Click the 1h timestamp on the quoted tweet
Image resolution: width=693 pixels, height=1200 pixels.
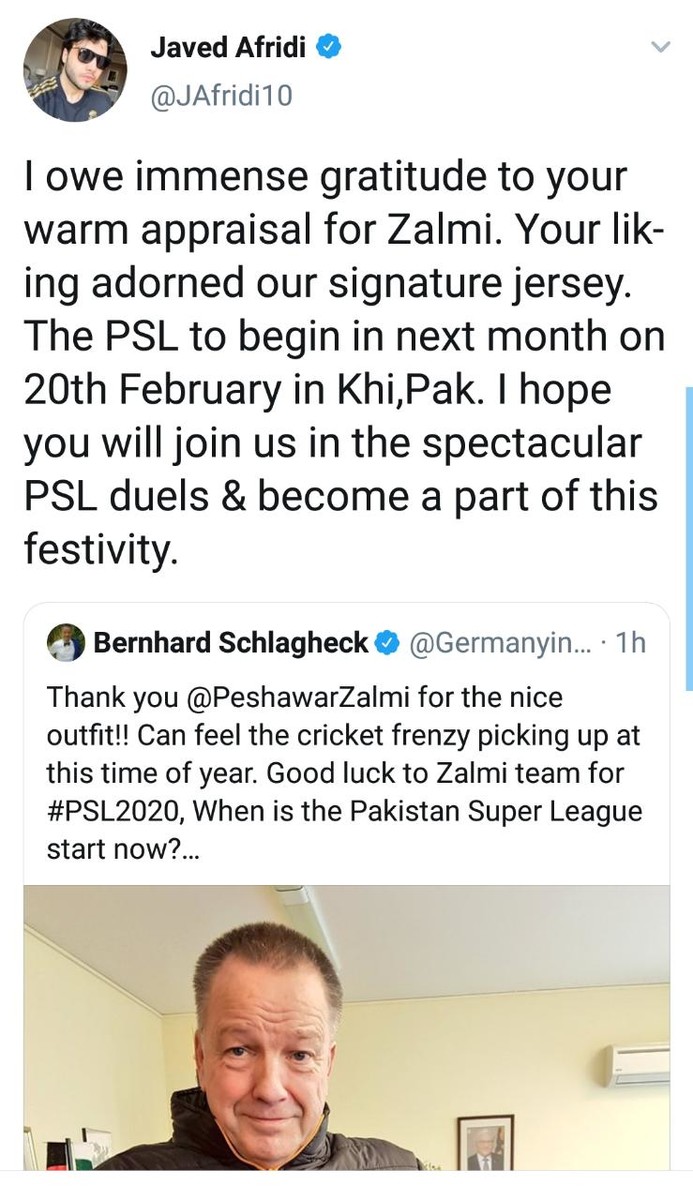(632, 644)
